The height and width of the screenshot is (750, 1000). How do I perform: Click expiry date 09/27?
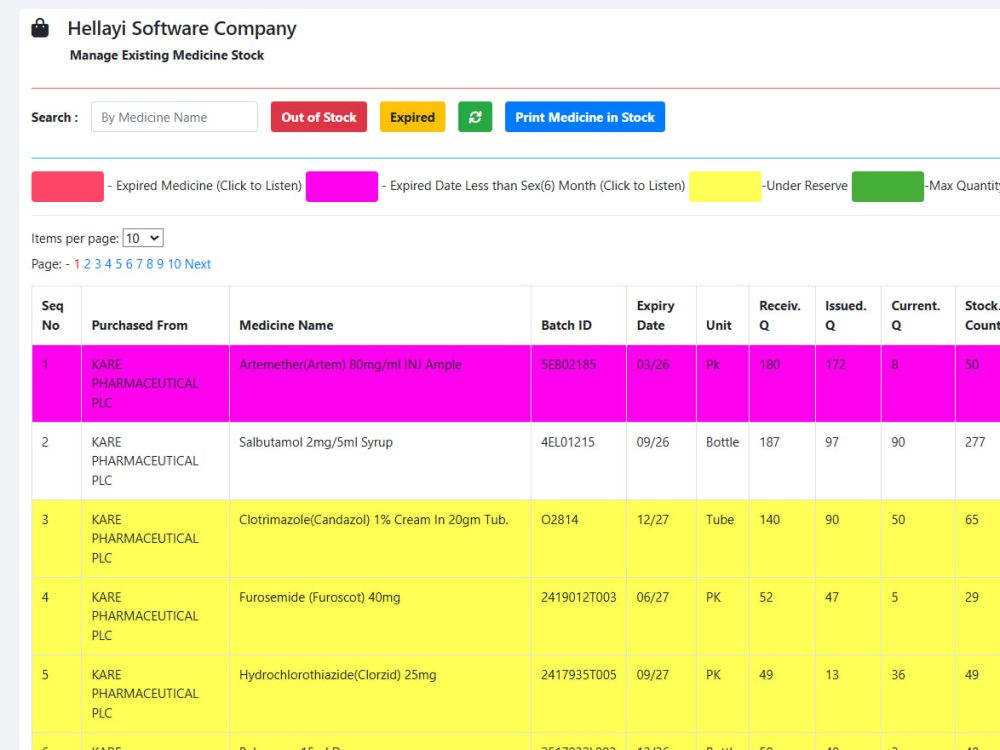point(653,675)
